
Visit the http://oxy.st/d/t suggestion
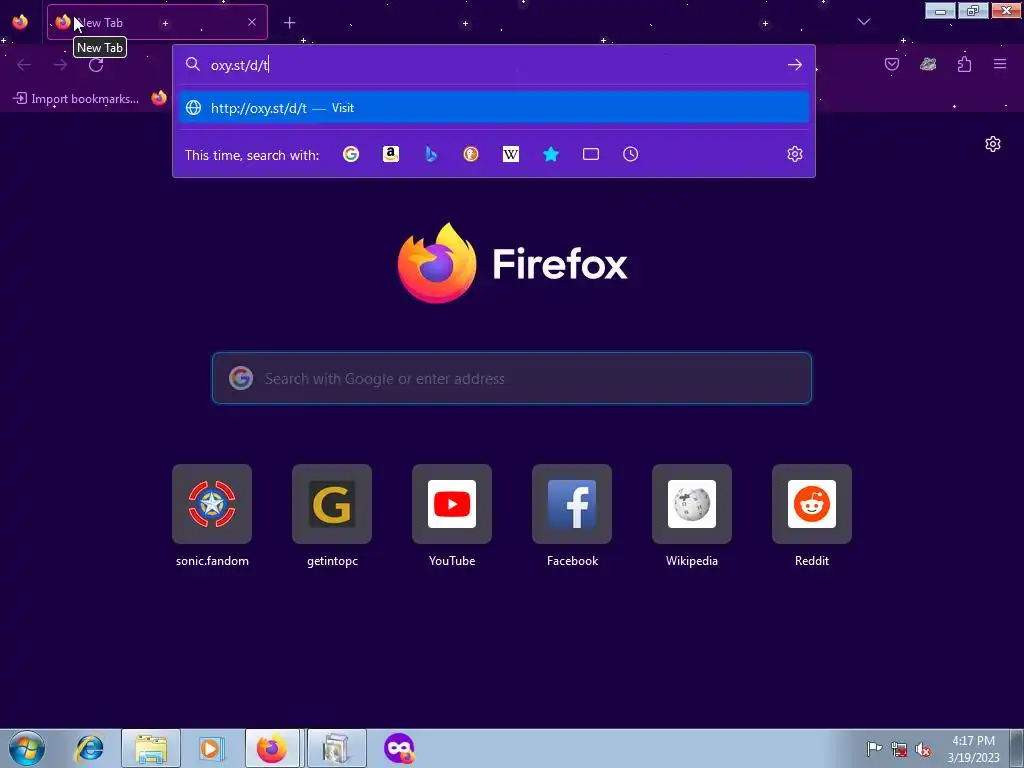point(494,108)
